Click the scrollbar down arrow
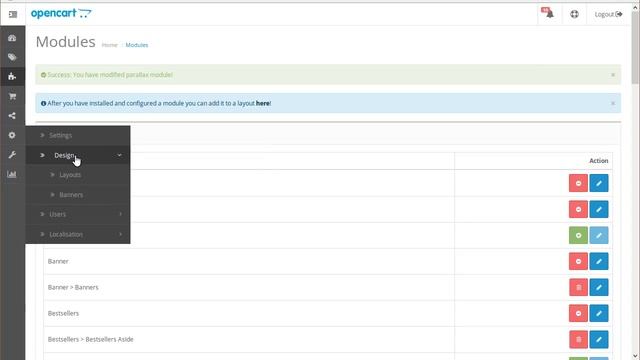 [636, 356]
